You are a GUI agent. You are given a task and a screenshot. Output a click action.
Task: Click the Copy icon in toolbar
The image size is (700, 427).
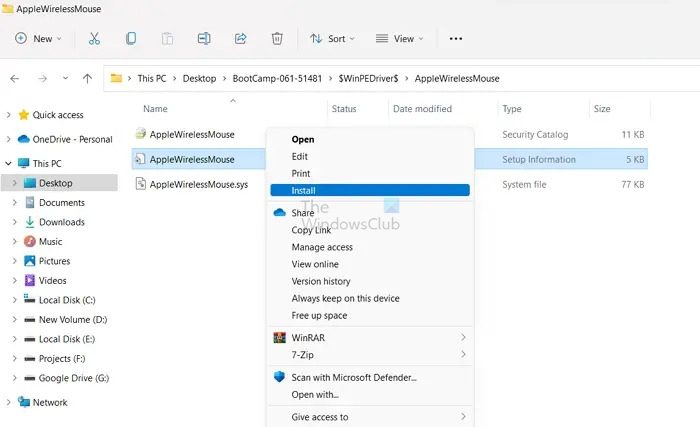[131, 39]
